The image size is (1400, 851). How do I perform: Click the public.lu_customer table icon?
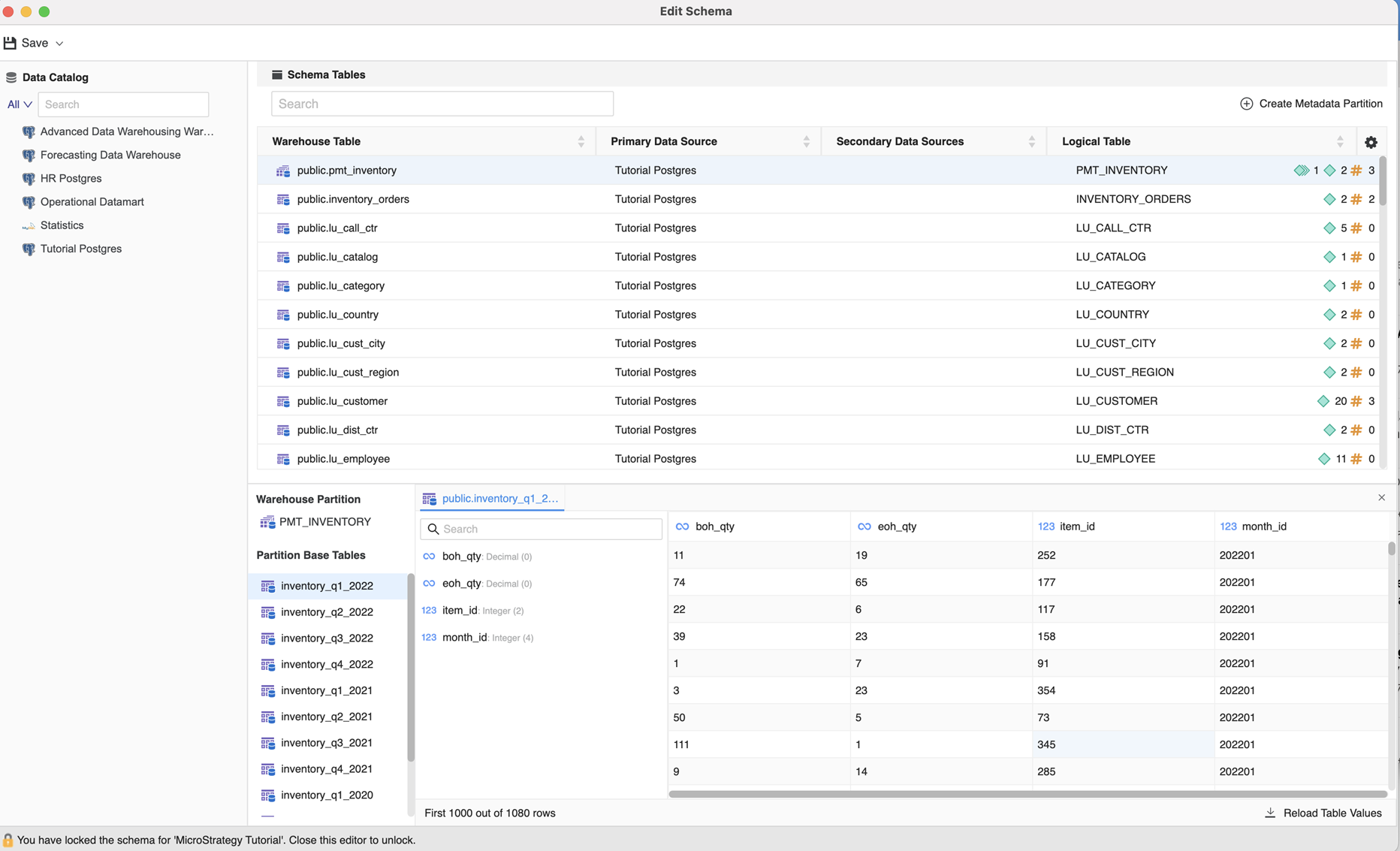point(283,401)
